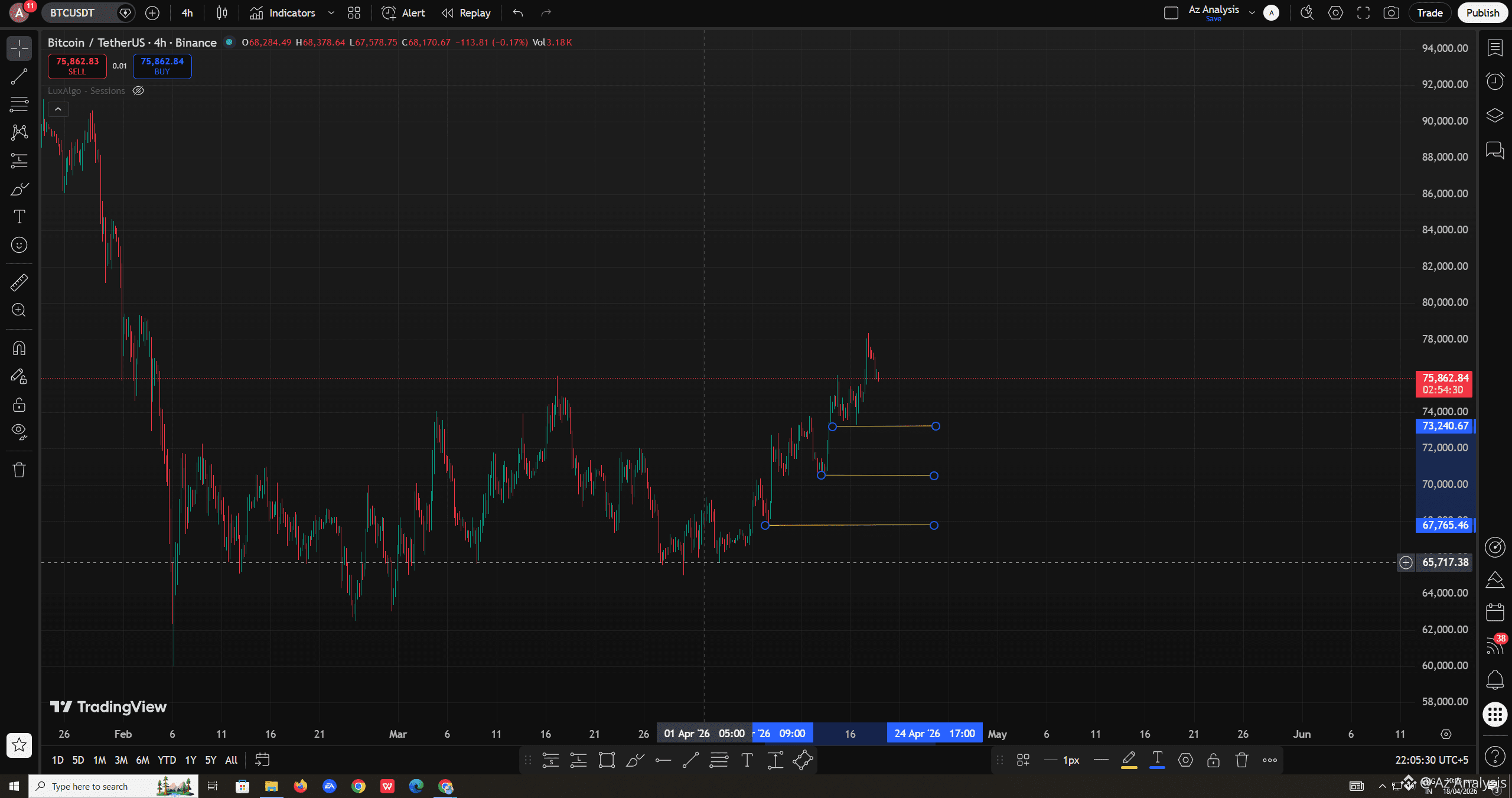The width and height of the screenshot is (1512, 798).
Task: Open the line style dropdown
Action: coord(1101,761)
